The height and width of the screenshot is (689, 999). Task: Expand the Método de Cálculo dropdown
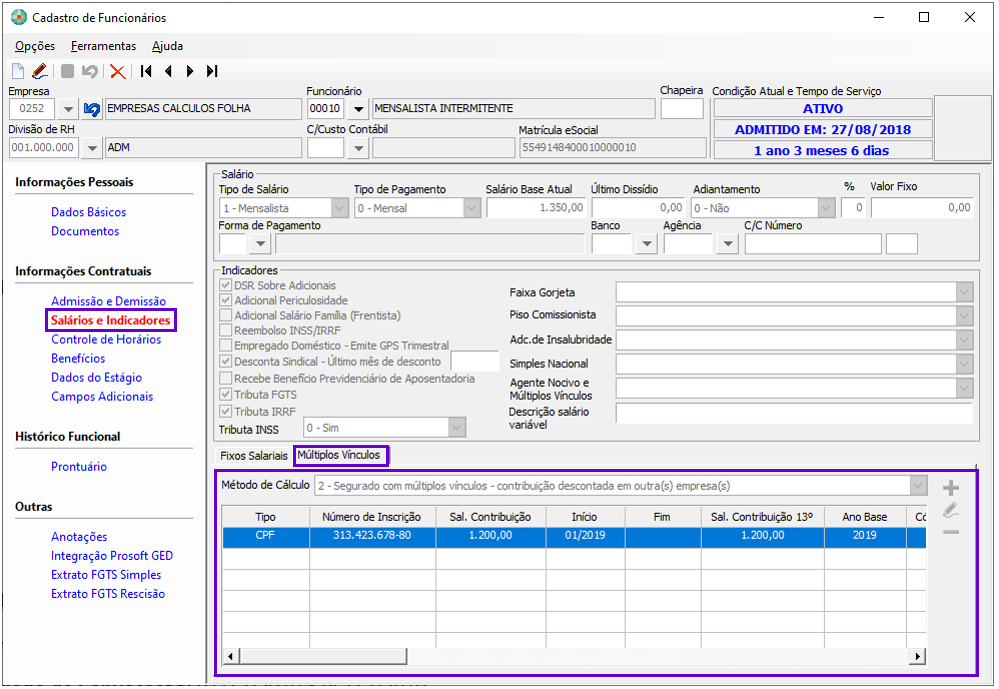coord(918,486)
